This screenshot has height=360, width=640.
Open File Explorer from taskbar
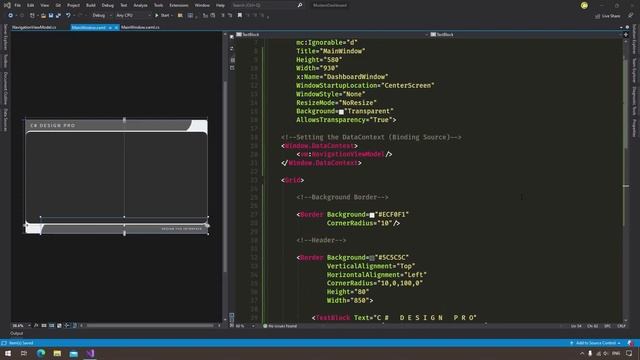pos(57,353)
